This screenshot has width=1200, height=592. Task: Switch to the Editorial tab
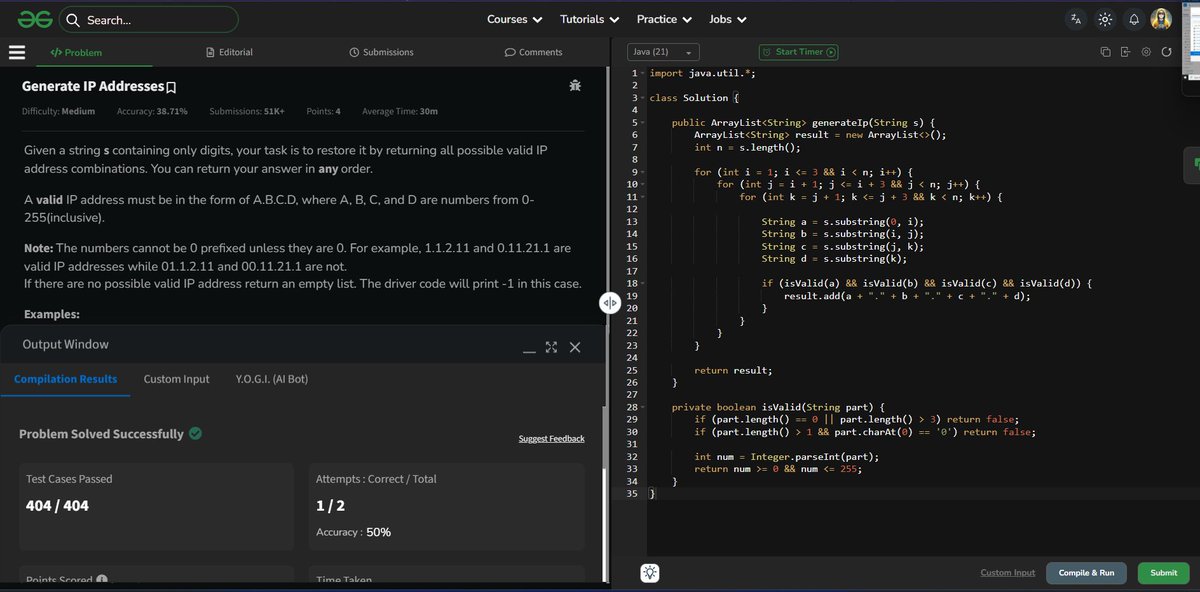[229, 52]
